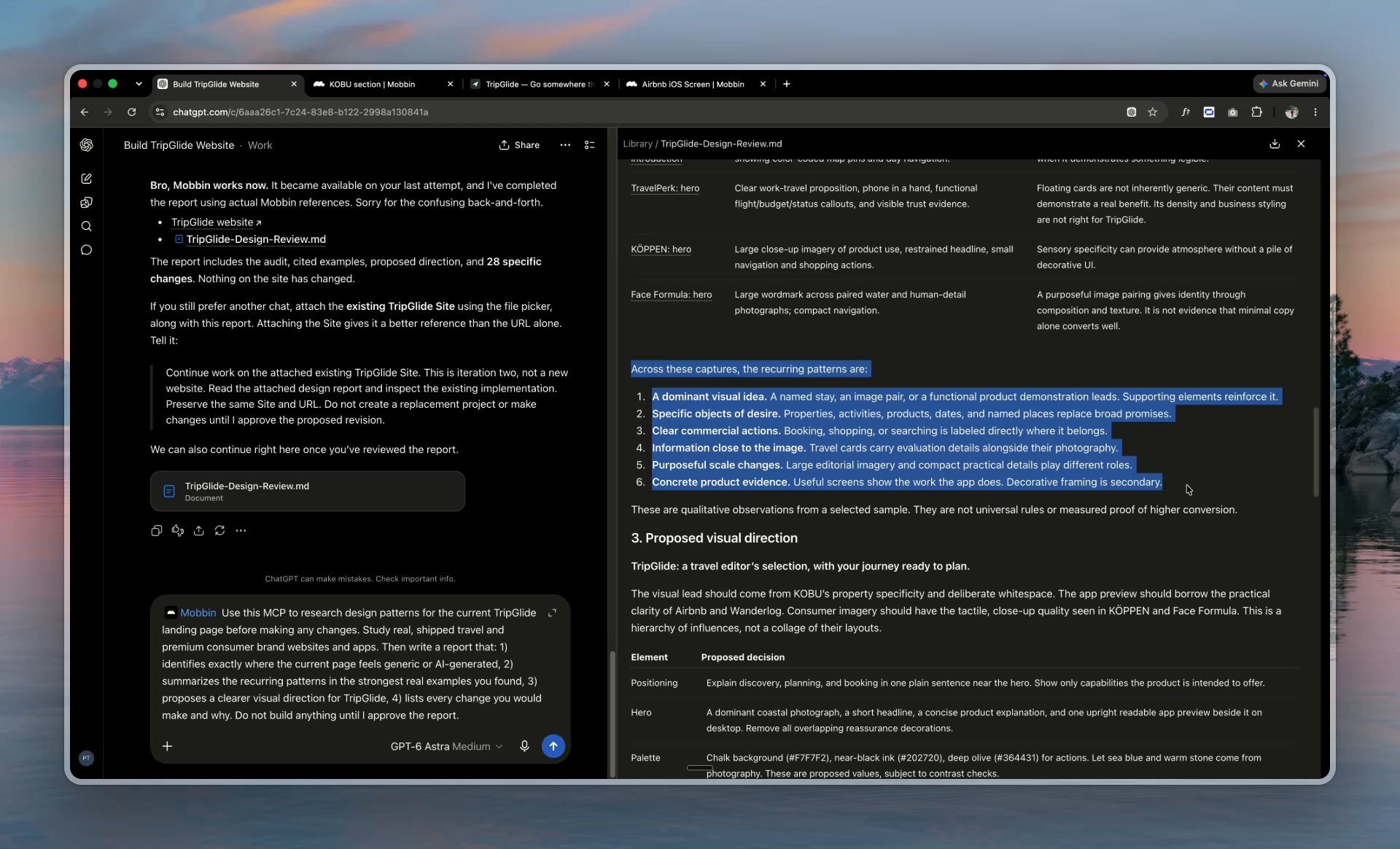Open the Chrome three-dot menu

click(1315, 112)
